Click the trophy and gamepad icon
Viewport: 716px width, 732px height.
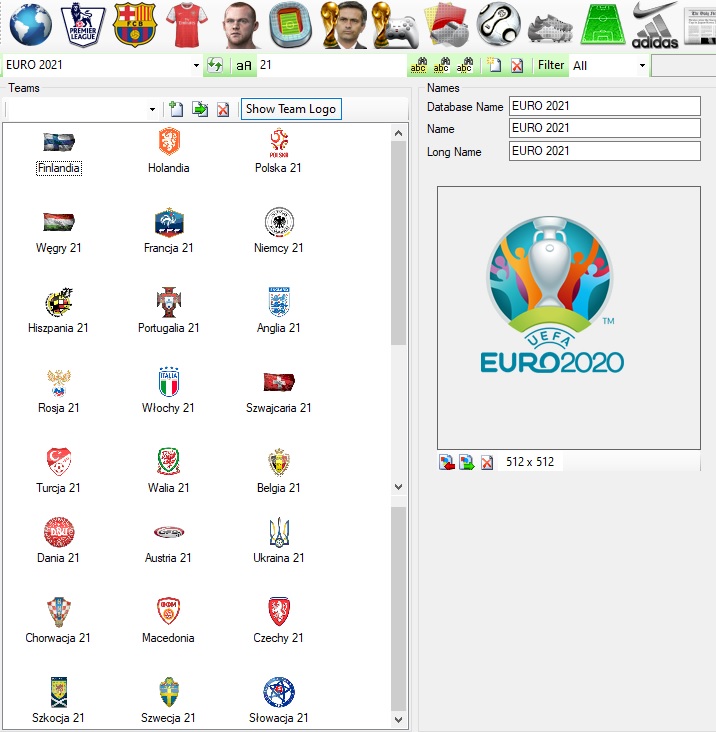click(x=396, y=24)
